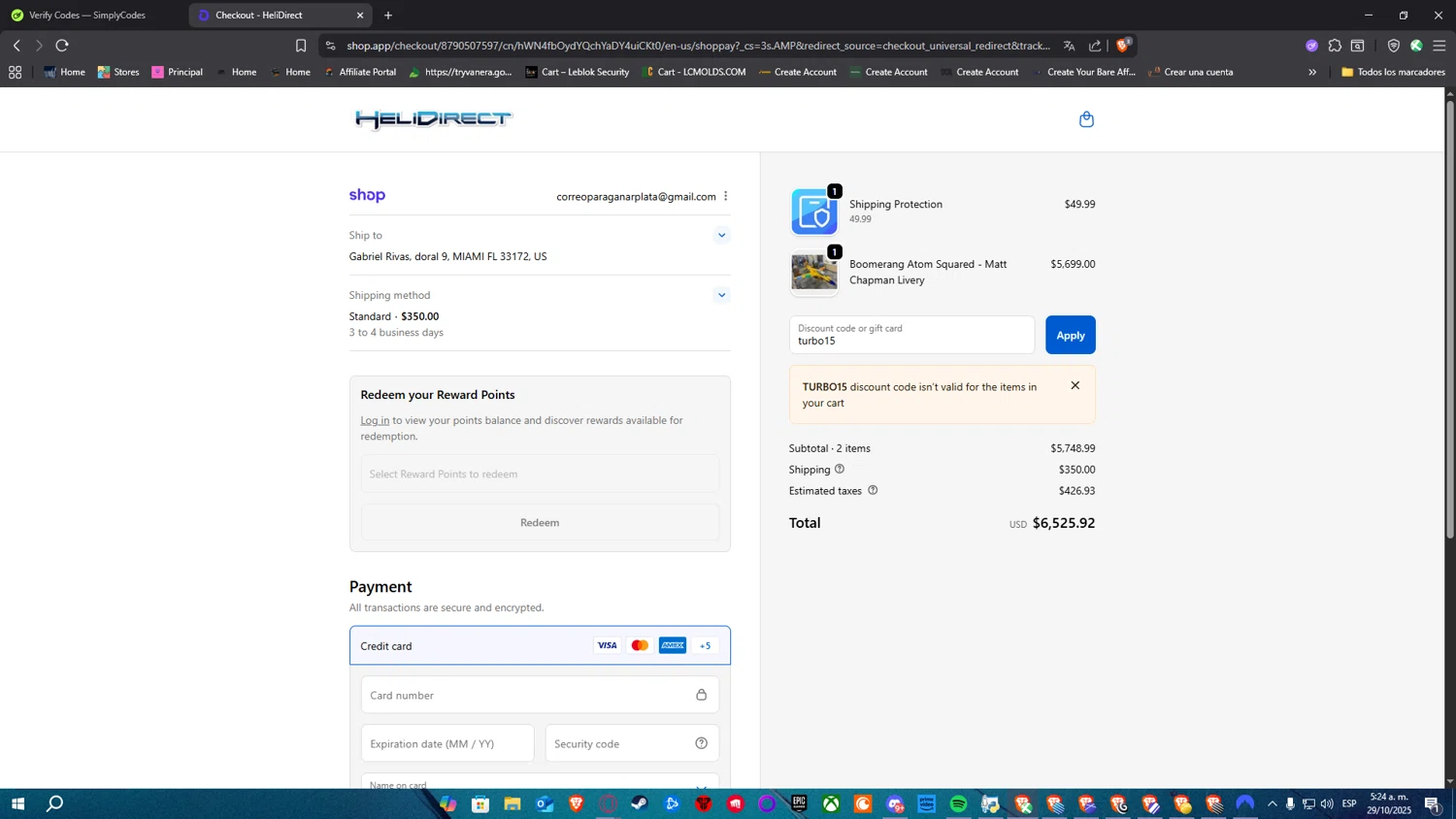This screenshot has width=1456, height=819.
Task: Open a new browser tab
Action: tap(388, 15)
